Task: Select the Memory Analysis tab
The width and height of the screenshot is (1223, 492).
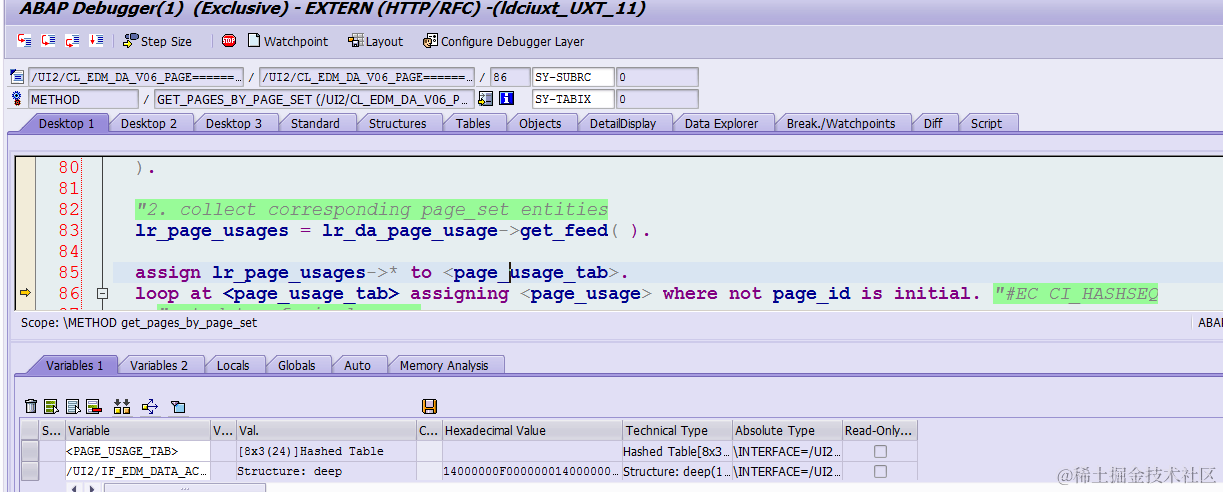Action: (x=444, y=365)
